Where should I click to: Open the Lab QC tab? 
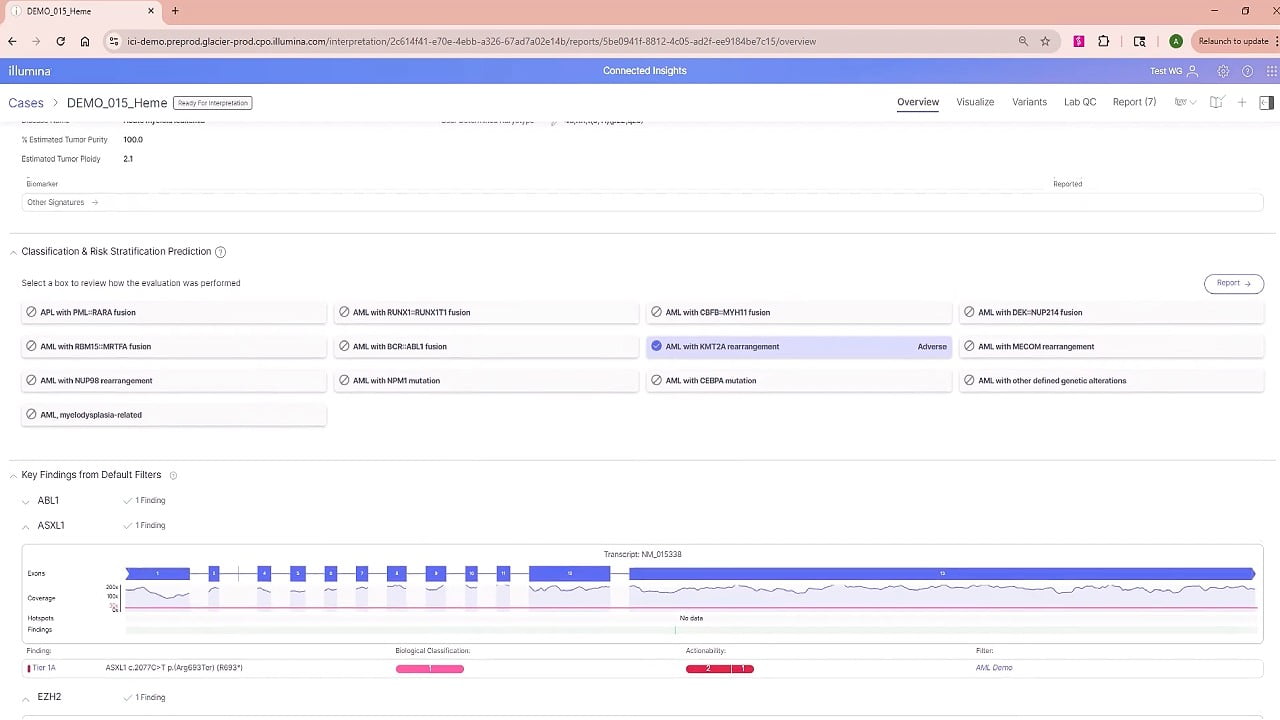[x=1079, y=102]
